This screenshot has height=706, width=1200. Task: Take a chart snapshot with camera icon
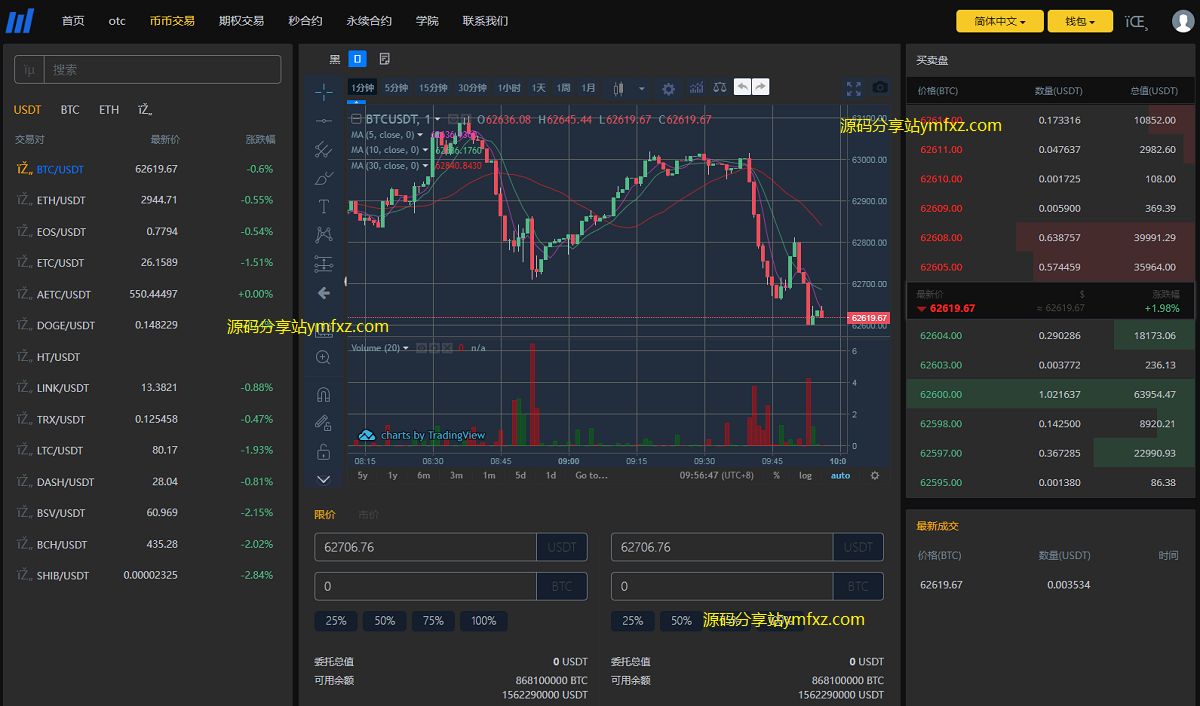879,88
